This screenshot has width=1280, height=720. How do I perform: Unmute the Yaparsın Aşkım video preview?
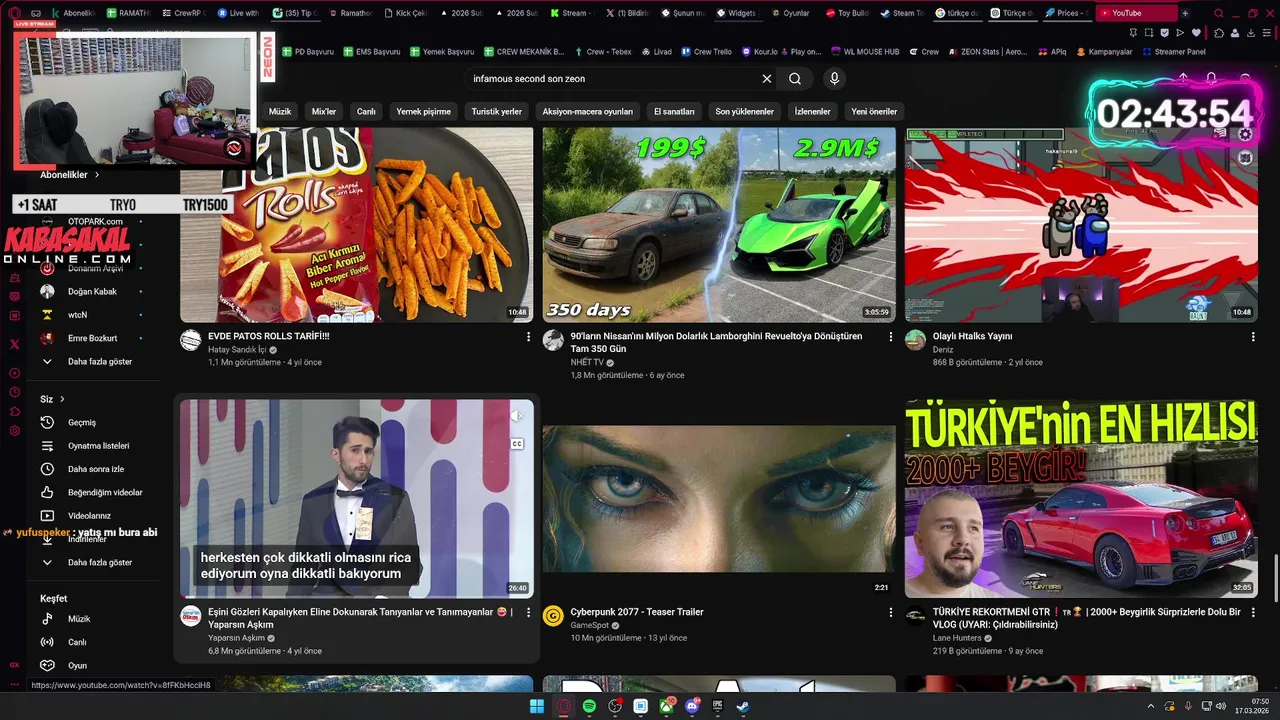(517, 415)
